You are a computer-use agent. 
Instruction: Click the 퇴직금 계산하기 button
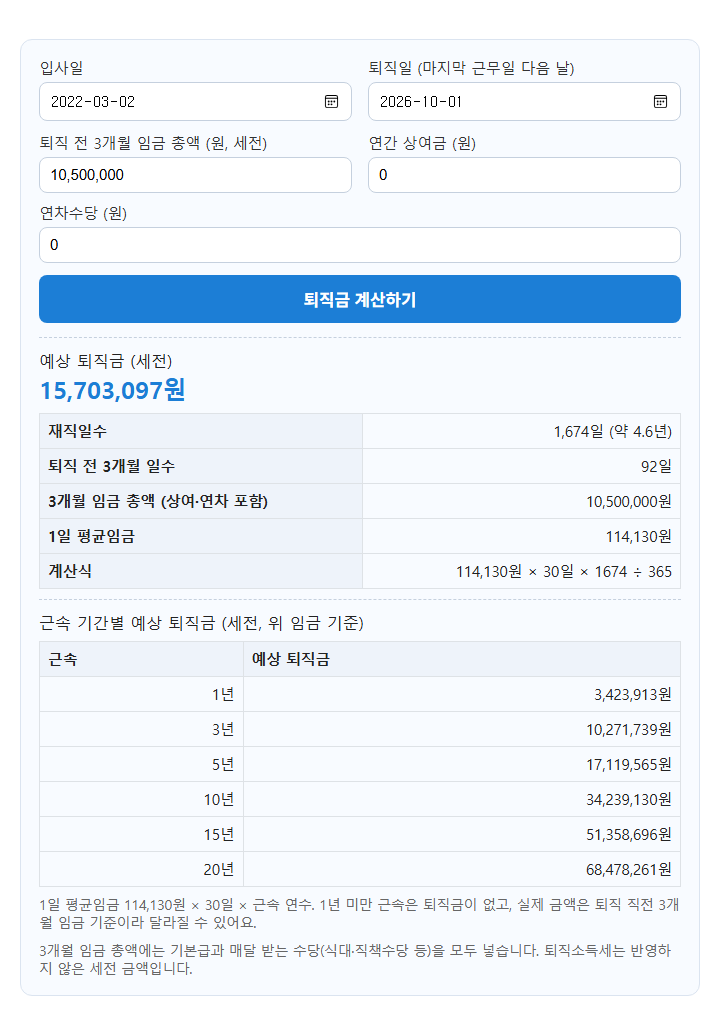click(359, 299)
